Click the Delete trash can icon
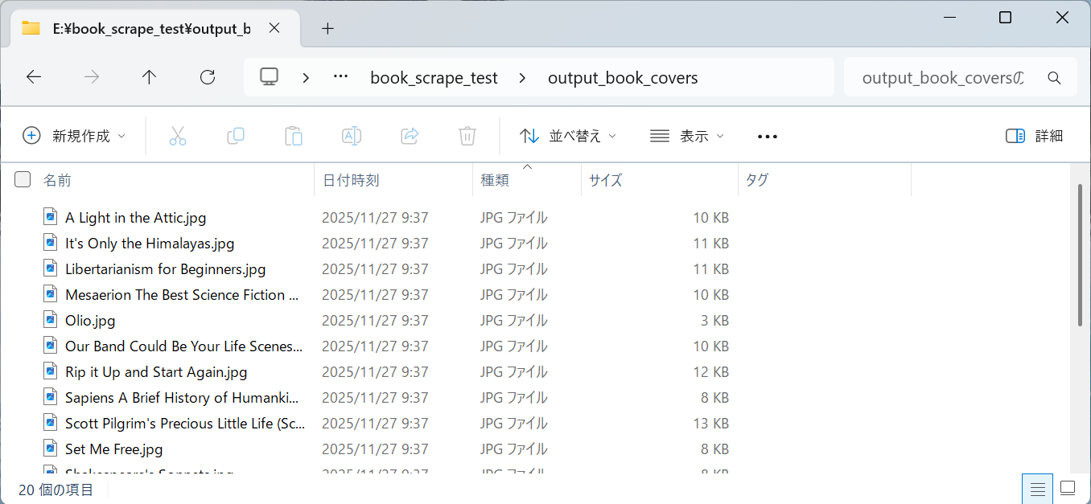 click(468, 136)
